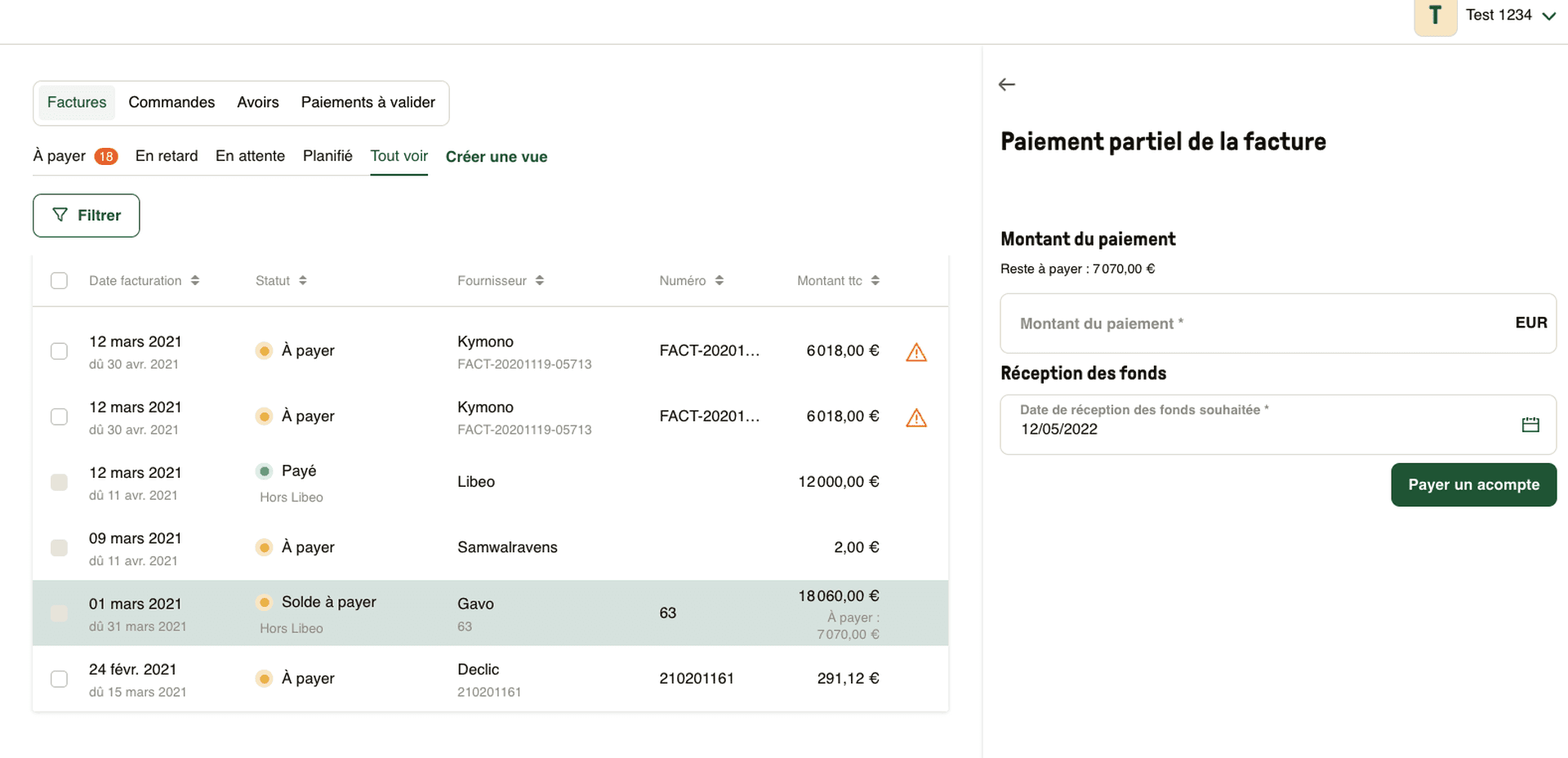Click the green Payé status dot

click(x=264, y=471)
